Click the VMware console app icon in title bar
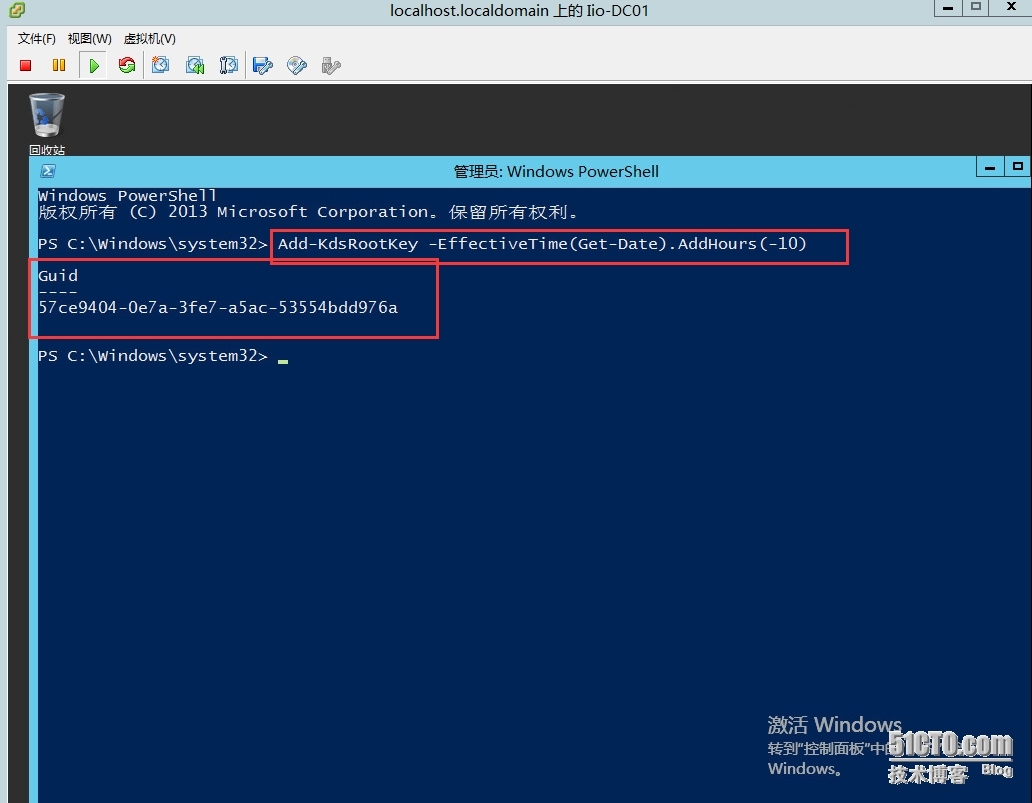Viewport: 1032px width, 803px height. [17, 10]
